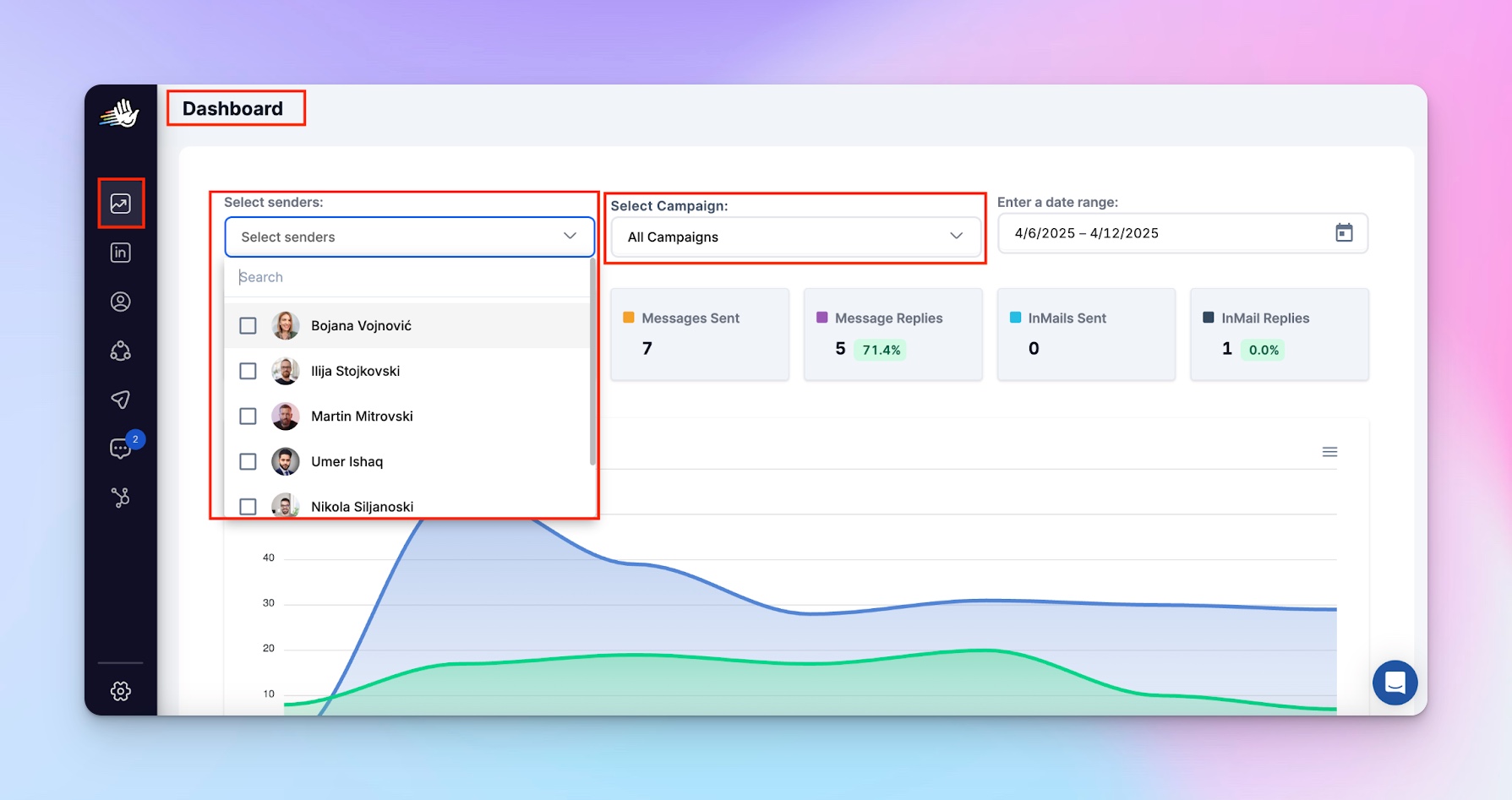Click the Message Replies label
Viewport: 1512px width, 800px height.
tap(888, 318)
